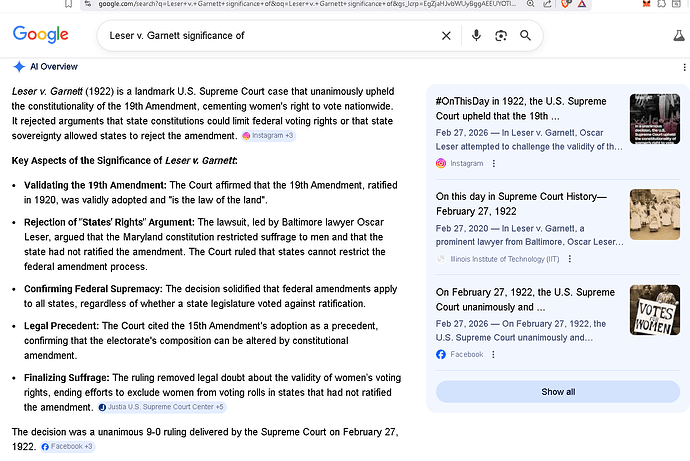This screenshot has width=690, height=461.
Task: Click the Google logo
Action: pos(41,35)
